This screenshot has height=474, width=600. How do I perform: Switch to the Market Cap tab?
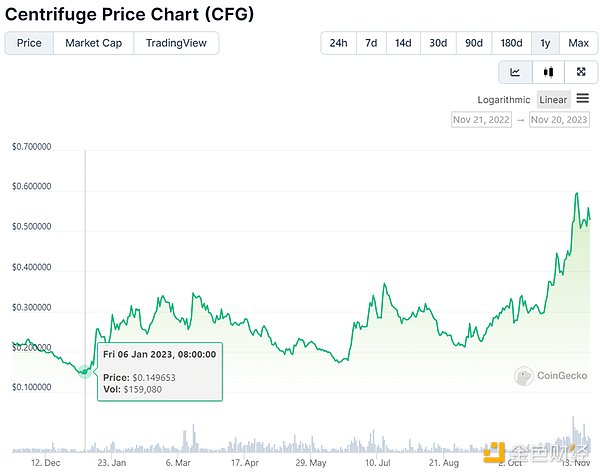(x=93, y=43)
